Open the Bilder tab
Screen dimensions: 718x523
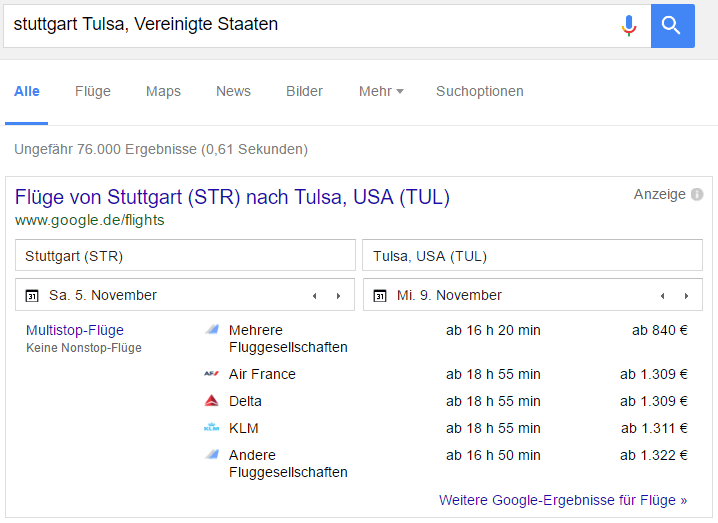[305, 91]
